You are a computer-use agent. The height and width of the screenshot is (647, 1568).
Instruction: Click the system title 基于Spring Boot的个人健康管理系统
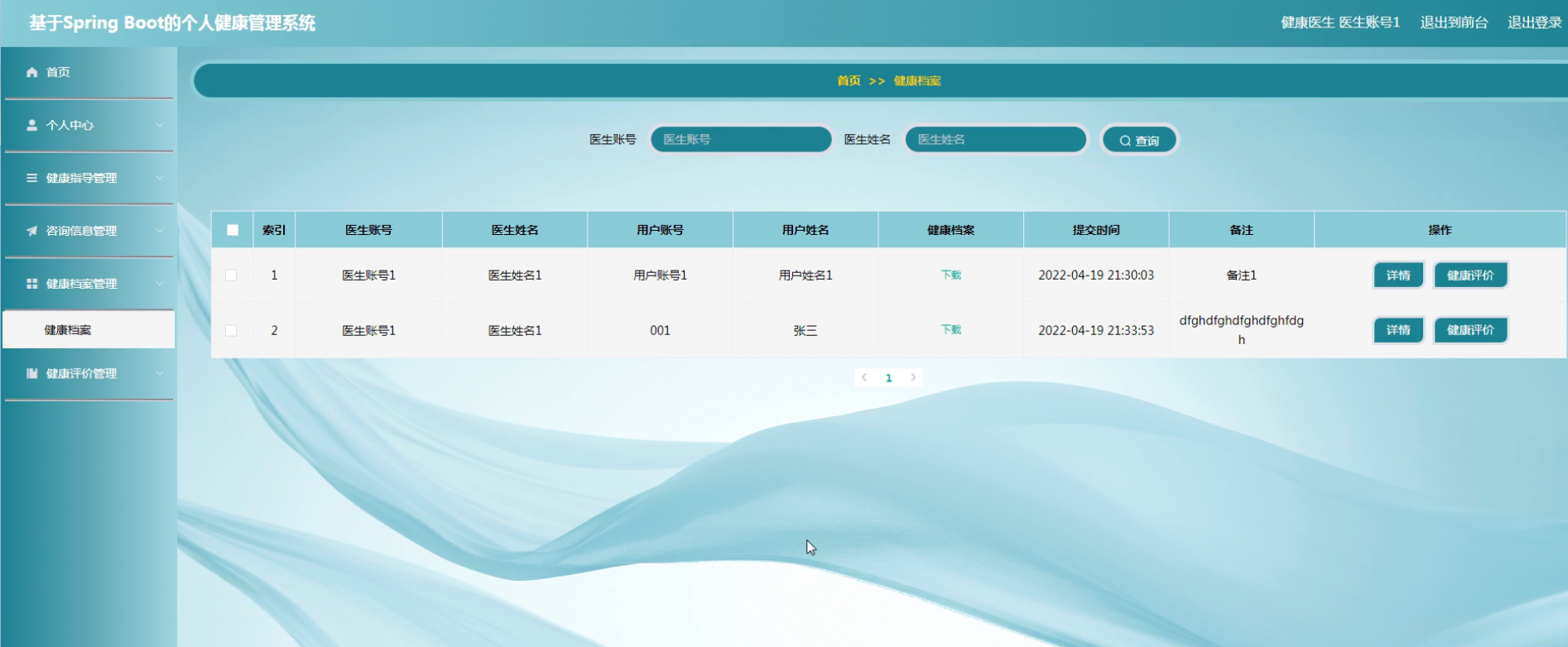pyautogui.click(x=172, y=22)
